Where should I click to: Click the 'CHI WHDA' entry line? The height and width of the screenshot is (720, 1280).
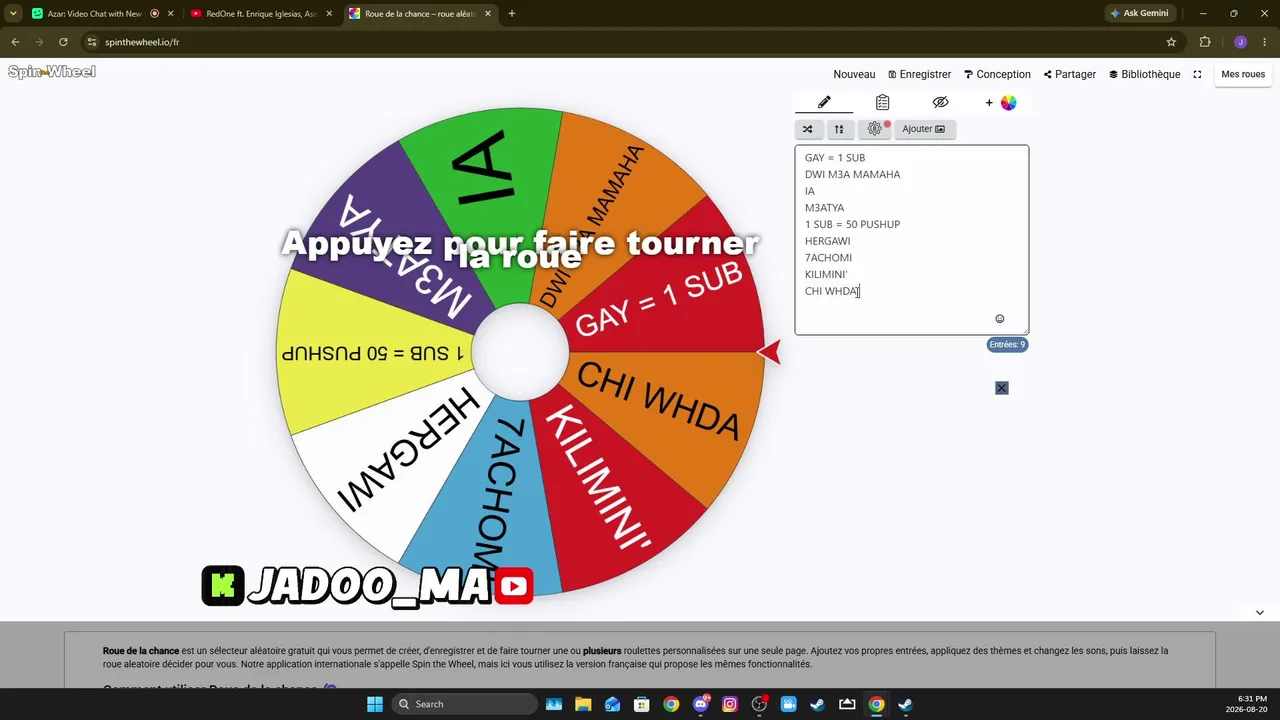832,291
